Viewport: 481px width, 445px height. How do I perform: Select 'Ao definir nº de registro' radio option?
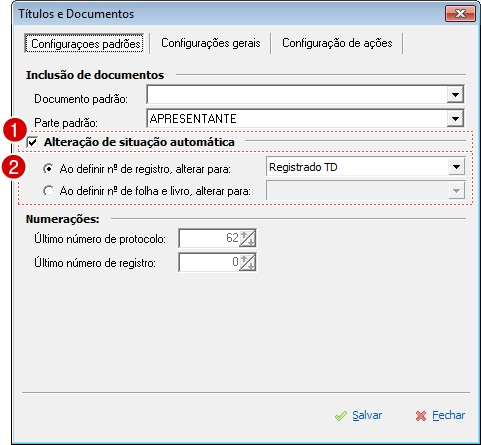pos(48,169)
